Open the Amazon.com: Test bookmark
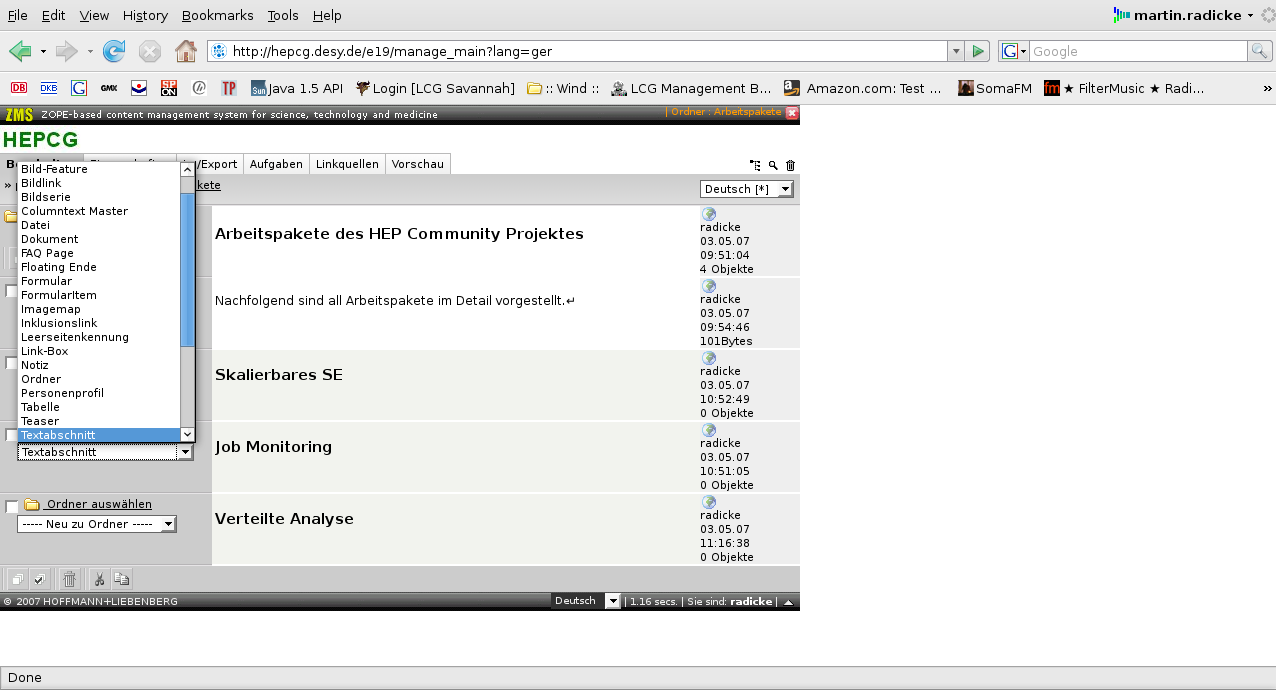 pos(863,88)
